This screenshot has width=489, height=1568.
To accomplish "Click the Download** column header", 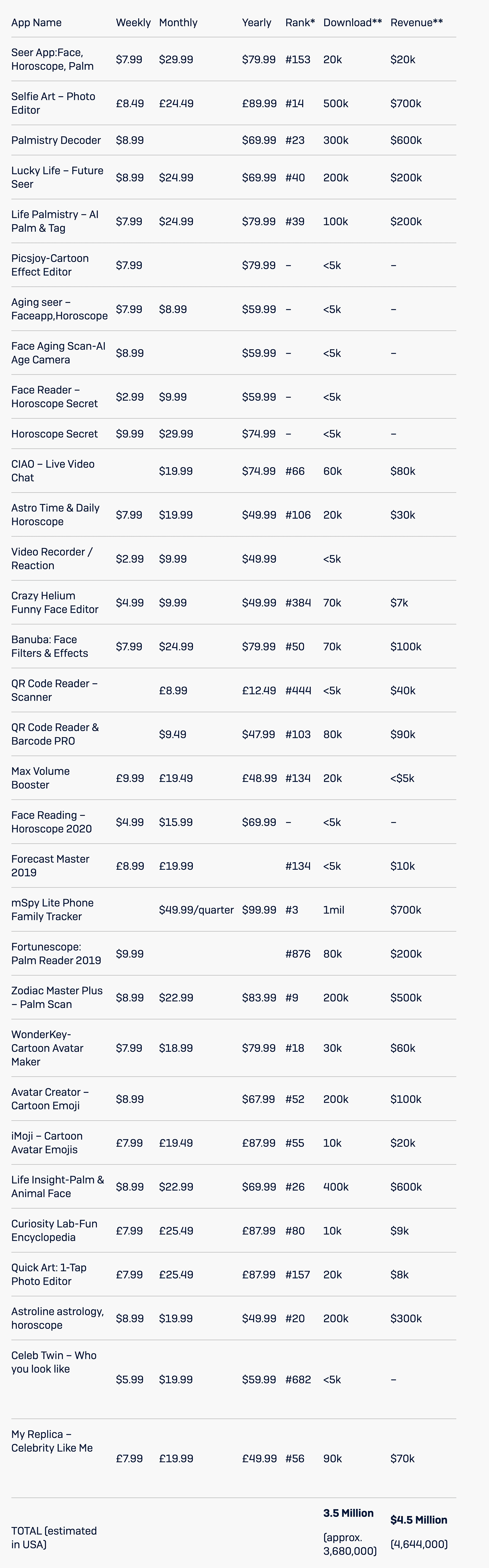I will point(352,23).
